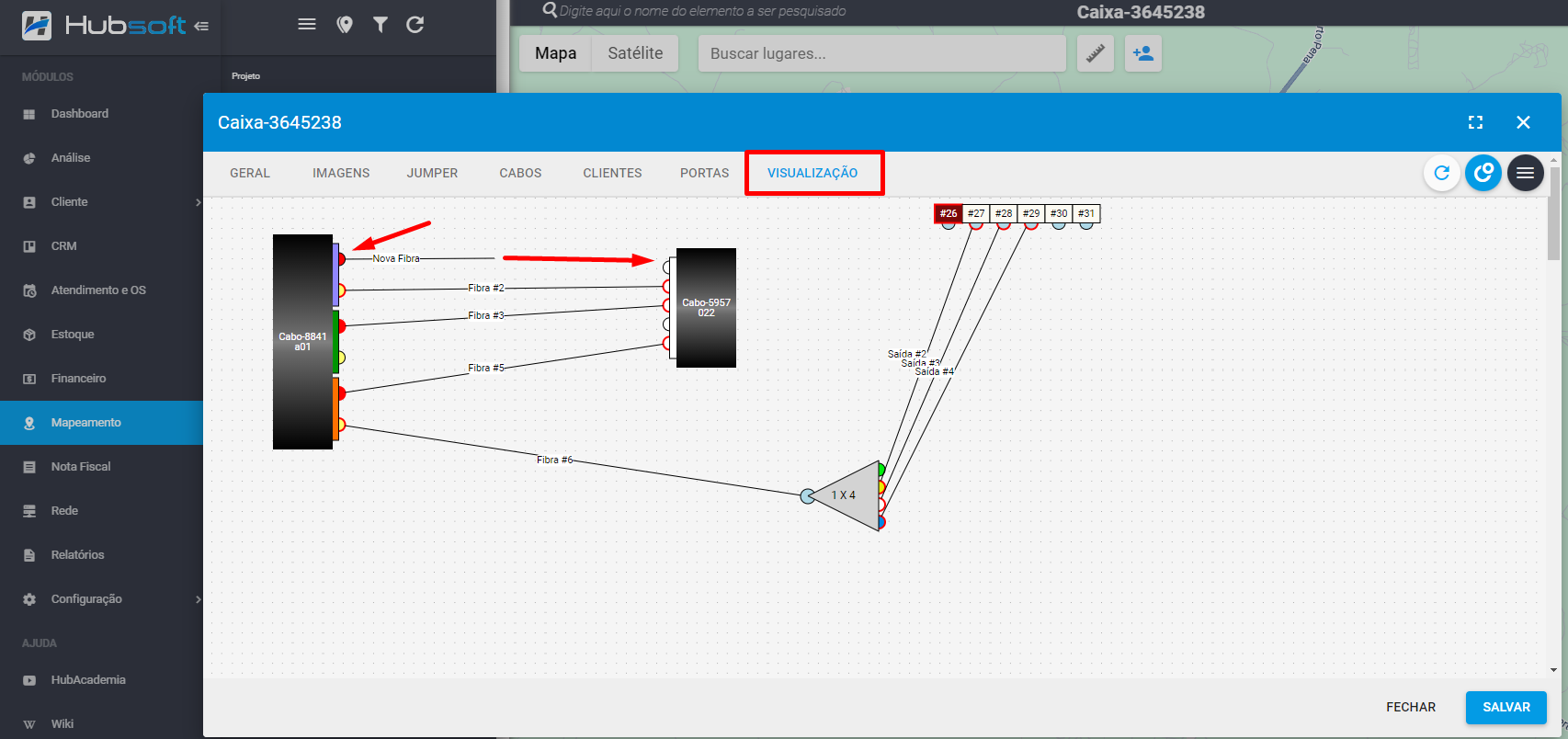Click the blue circular sync button
The height and width of the screenshot is (739, 1568).
click(x=1483, y=173)
